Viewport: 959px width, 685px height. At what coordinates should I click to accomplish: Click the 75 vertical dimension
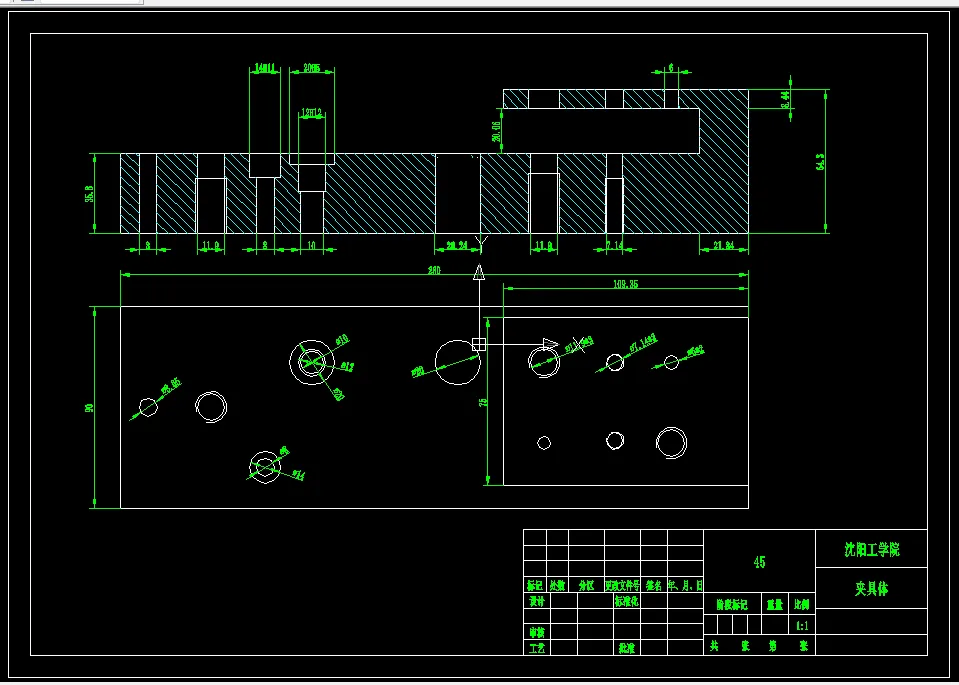pyautogui.click(x=483, y=402)
